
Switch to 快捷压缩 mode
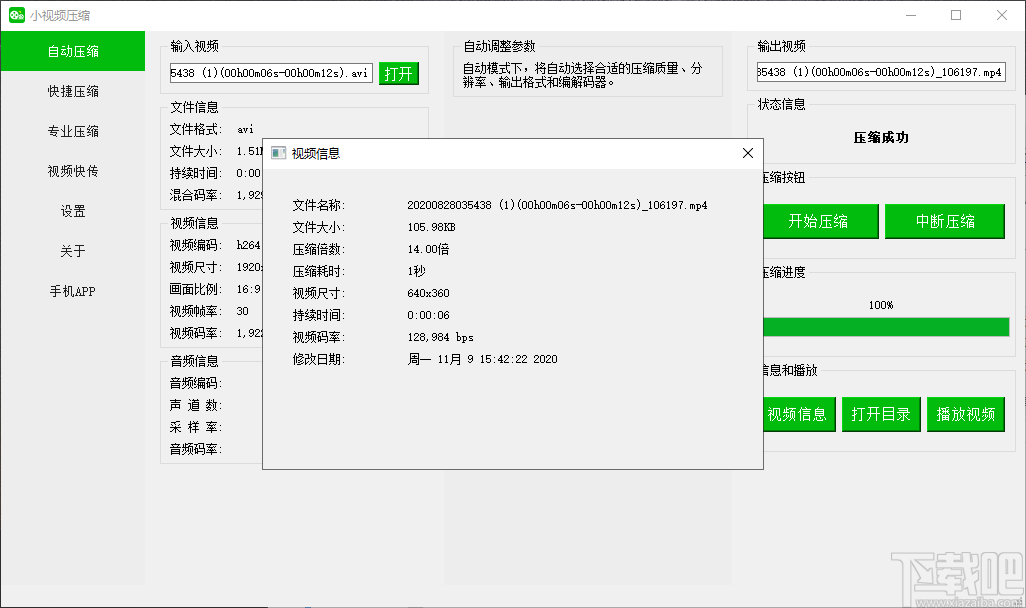click(73, 92)
